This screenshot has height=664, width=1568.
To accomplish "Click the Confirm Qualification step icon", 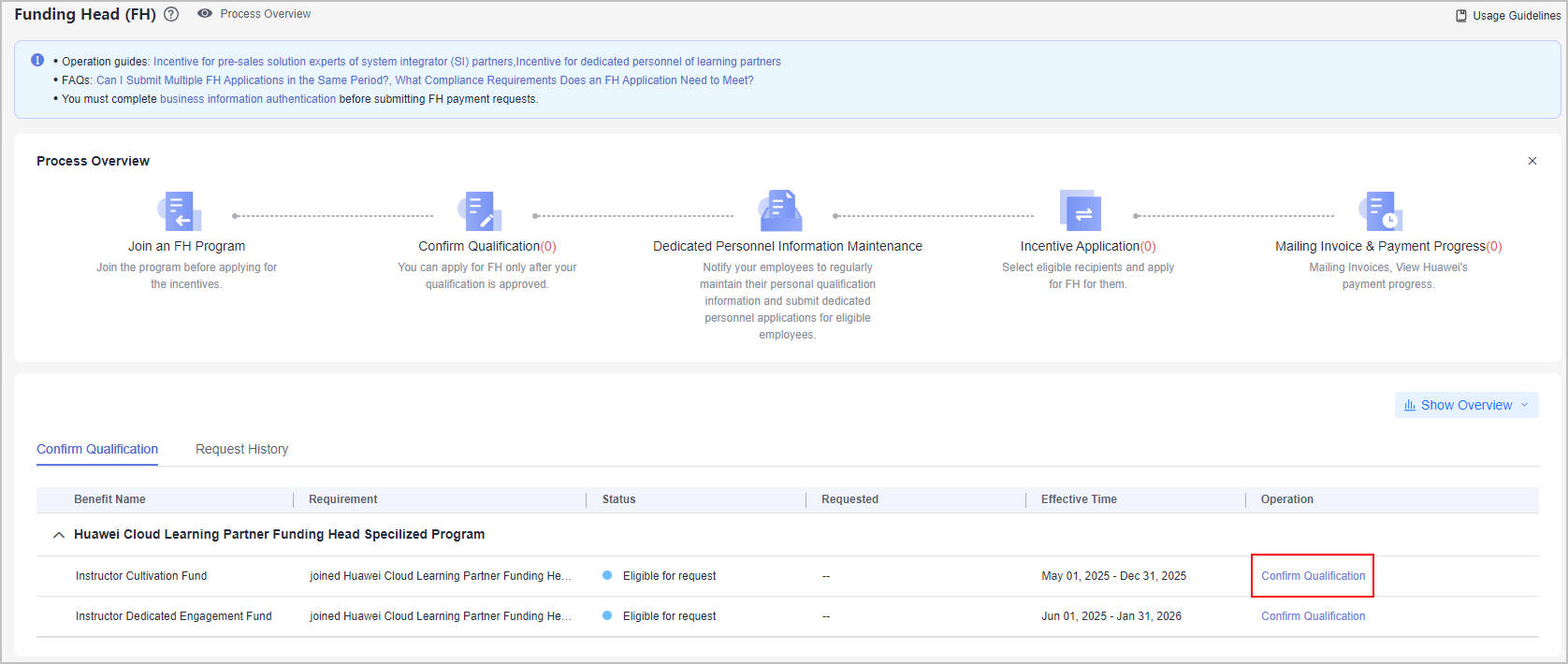I will pos(481,211).
